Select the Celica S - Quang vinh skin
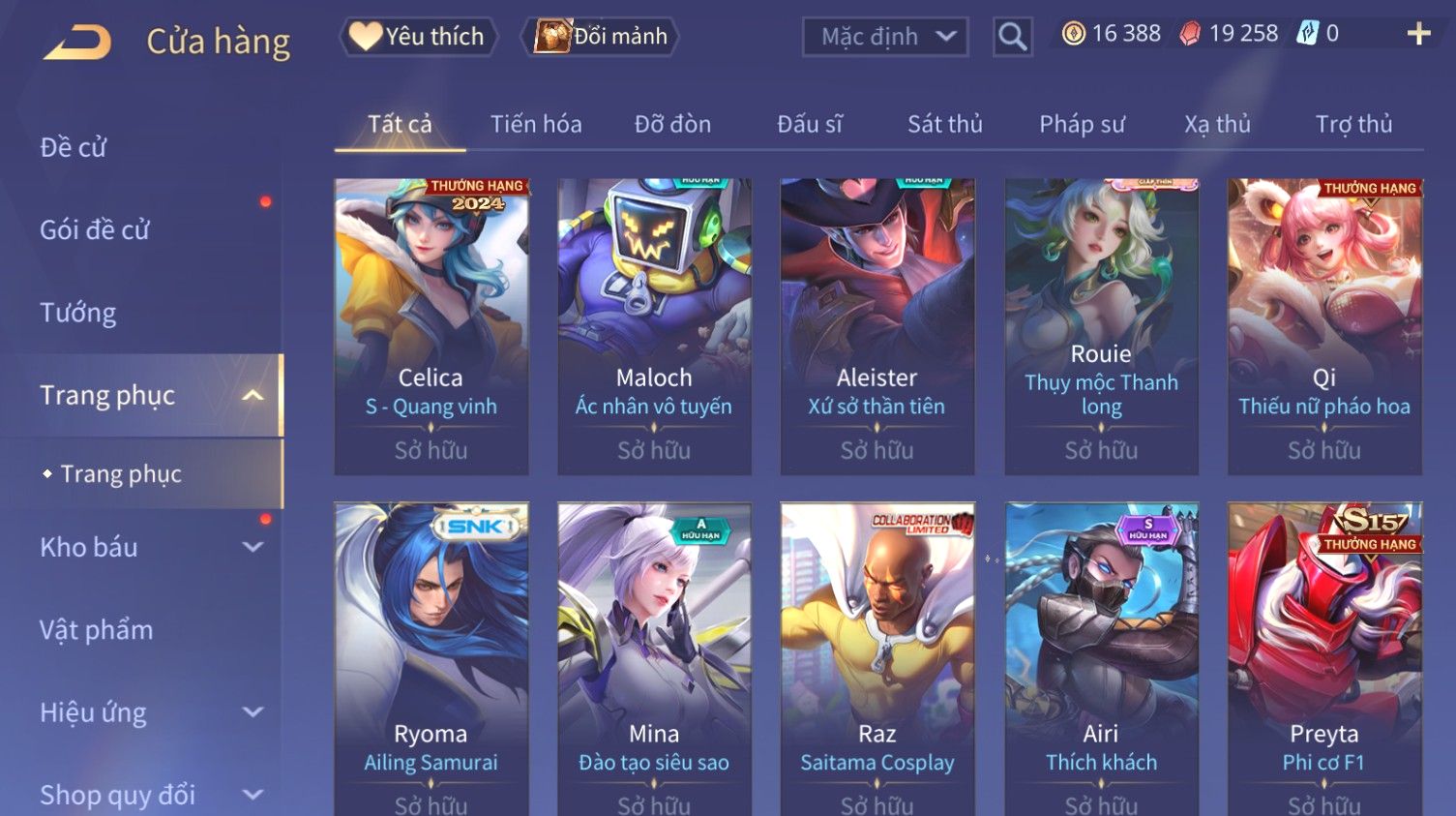Viewport: 1456px width, 816px height. point(431,326)
